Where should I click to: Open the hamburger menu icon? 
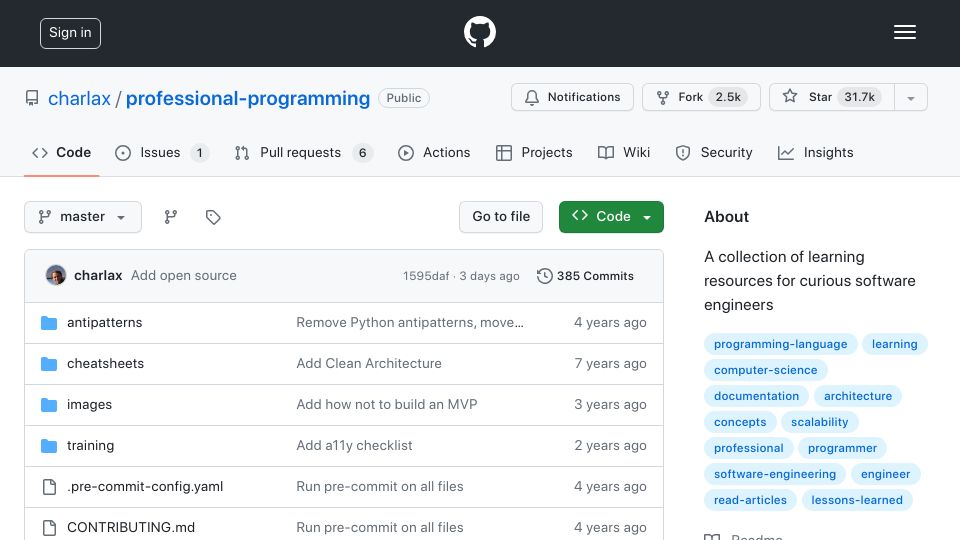pyautogui.click(x=904, y=32)
